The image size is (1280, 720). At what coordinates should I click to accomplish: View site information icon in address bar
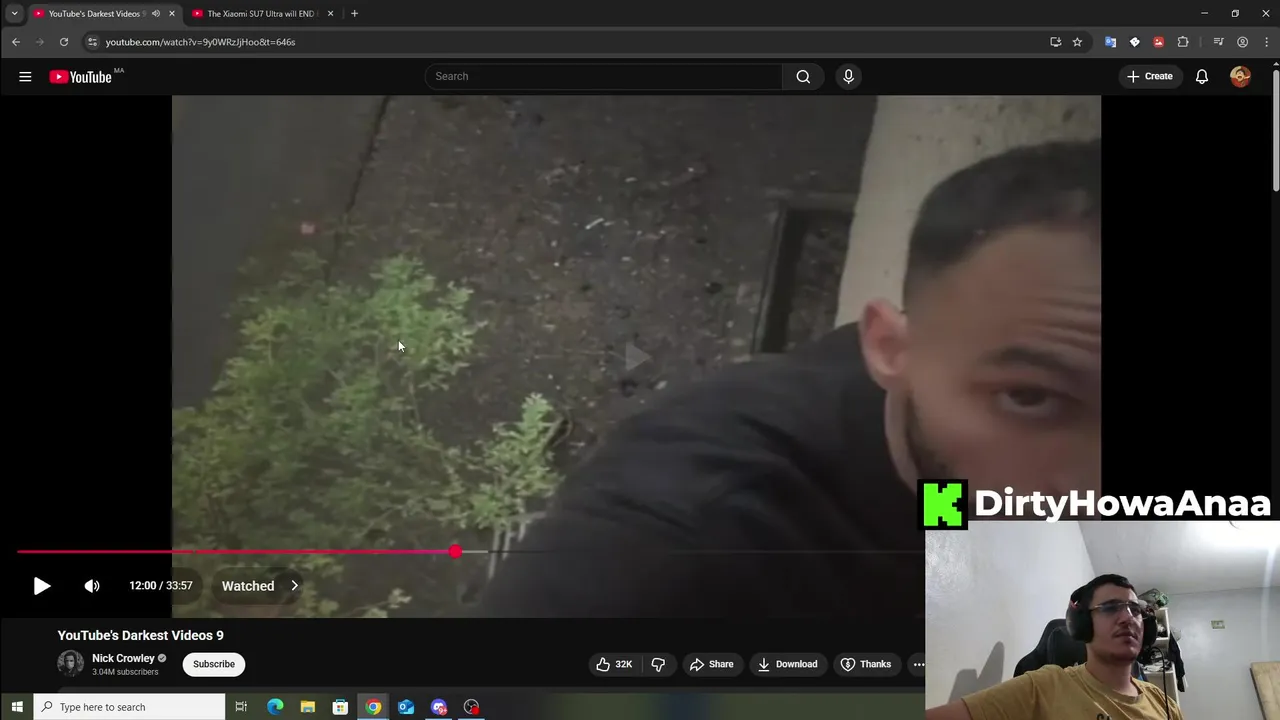point(92,42)
